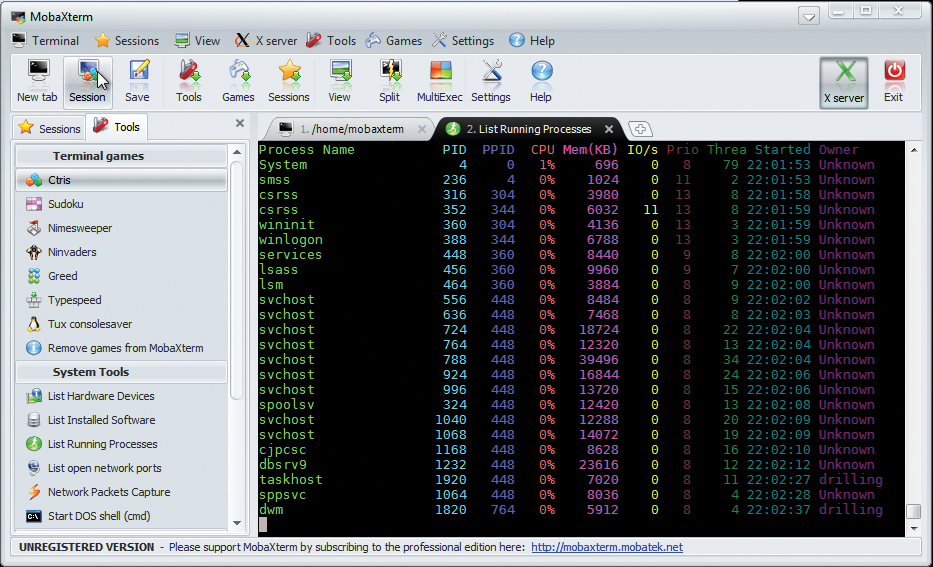Collapse the Terminal games section header
Image resolution: width=933 pixels, height=567 pixels.
[x=121, y=156]
